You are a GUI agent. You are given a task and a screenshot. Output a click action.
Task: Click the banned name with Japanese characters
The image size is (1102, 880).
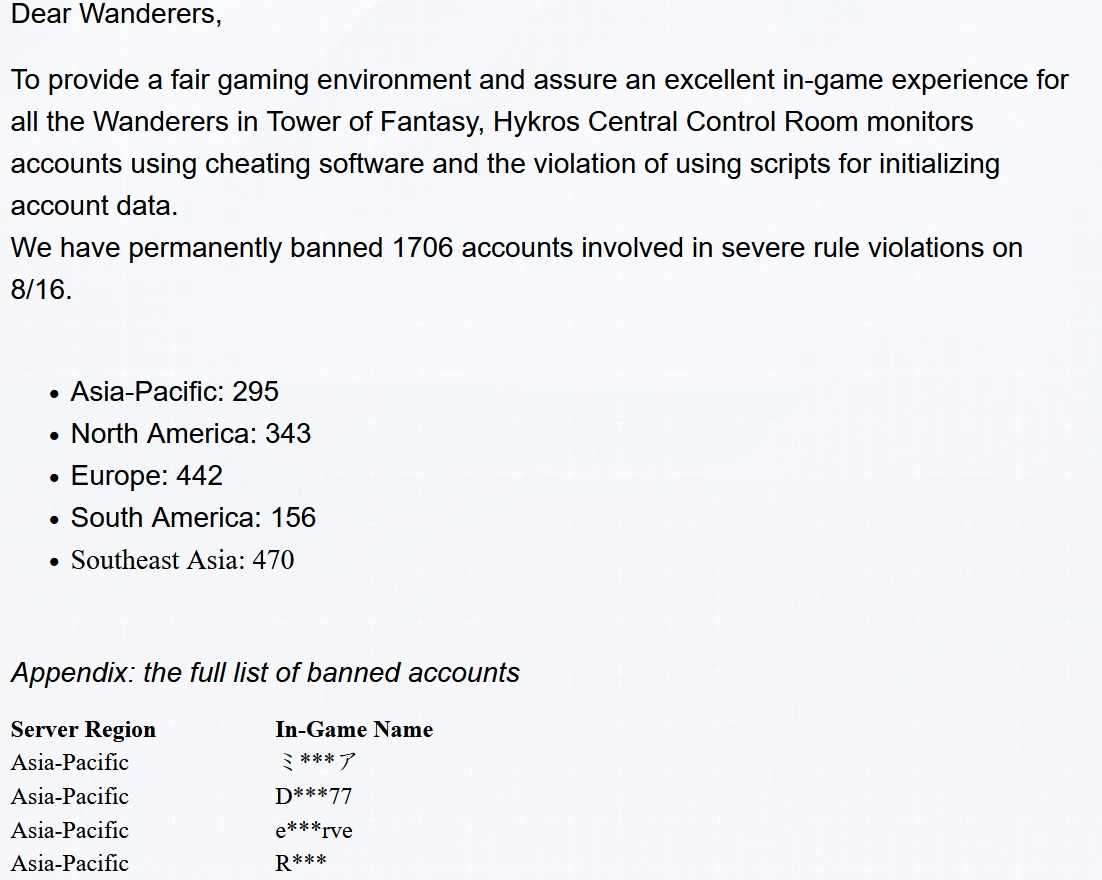[317, 762]
